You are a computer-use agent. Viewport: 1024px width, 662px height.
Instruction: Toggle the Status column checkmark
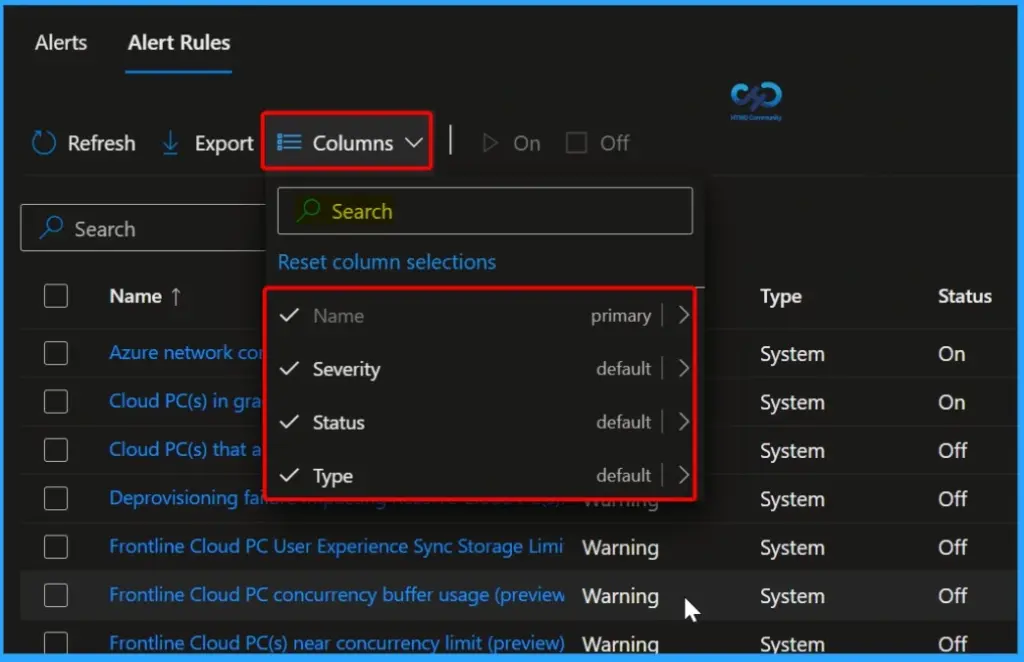coord(289,422)
